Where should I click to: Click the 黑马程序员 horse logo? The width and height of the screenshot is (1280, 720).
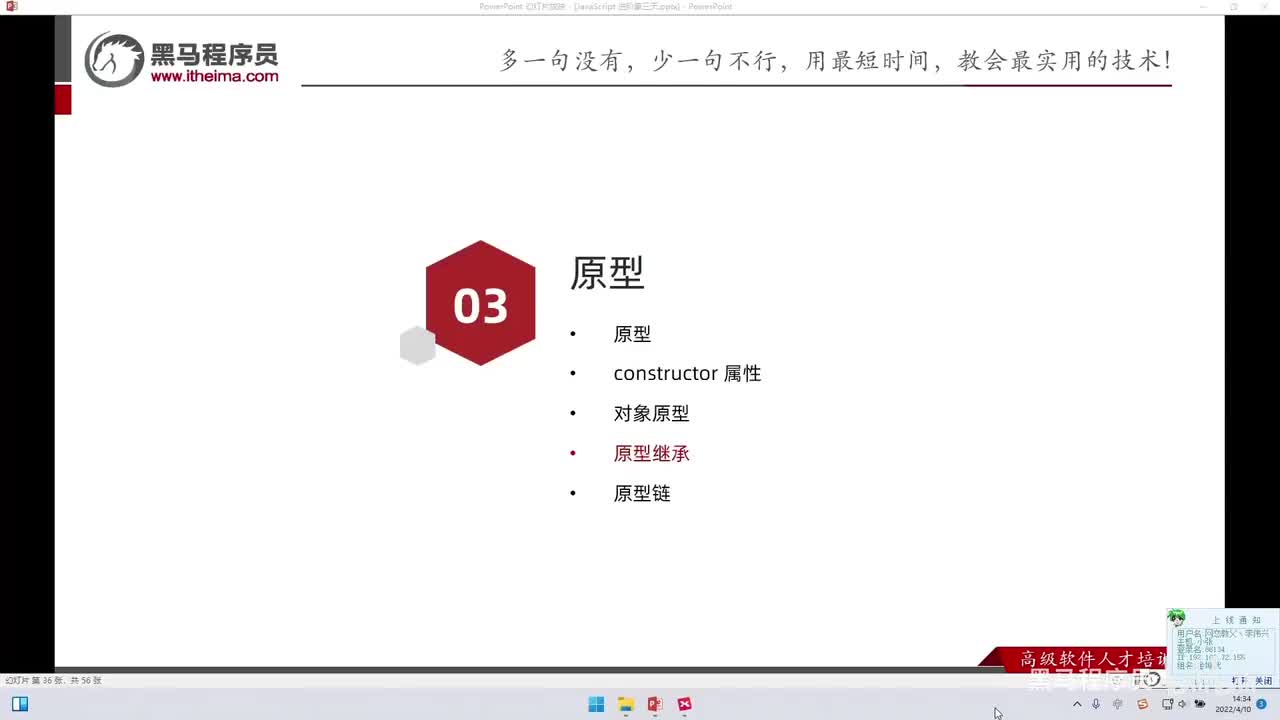(x=114, y=59)
